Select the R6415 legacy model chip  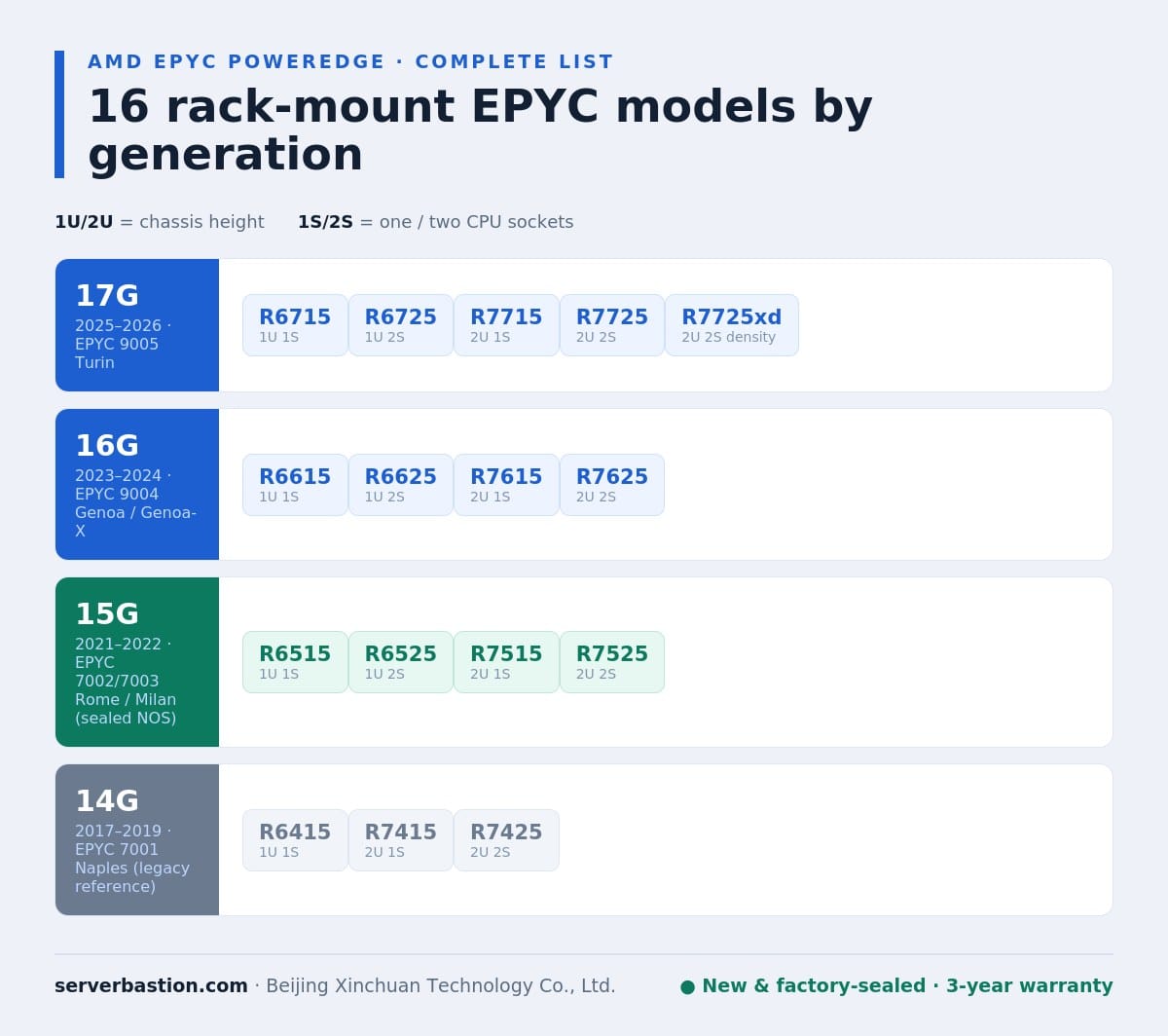click(x=295, y=840)
